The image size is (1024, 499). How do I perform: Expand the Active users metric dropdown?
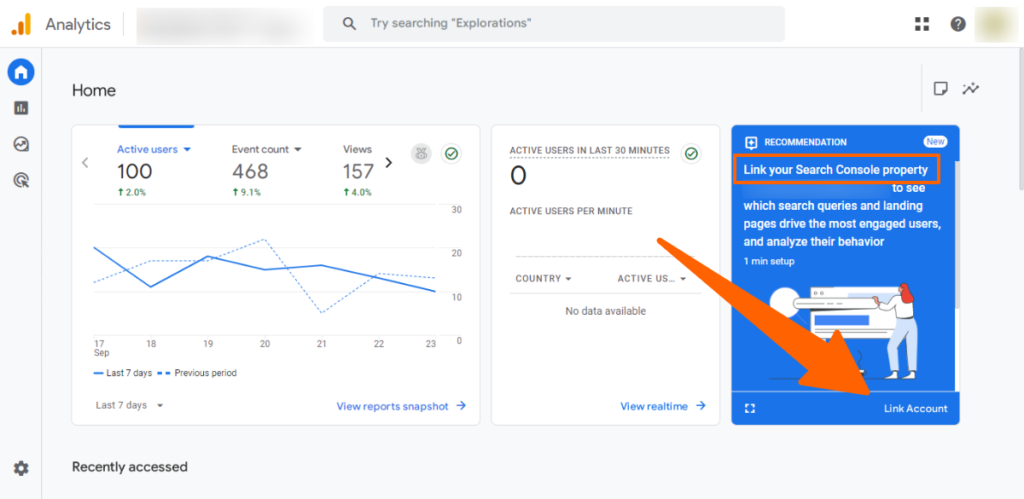click(x=186, y=150)
